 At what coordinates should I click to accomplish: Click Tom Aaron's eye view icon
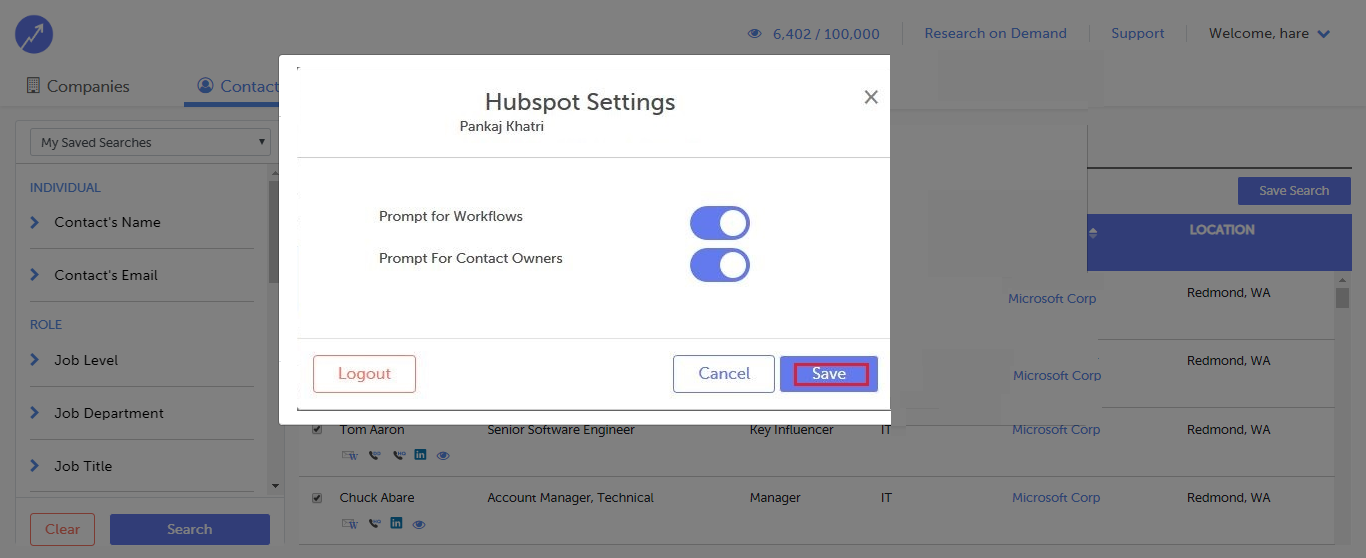(443, 455)
